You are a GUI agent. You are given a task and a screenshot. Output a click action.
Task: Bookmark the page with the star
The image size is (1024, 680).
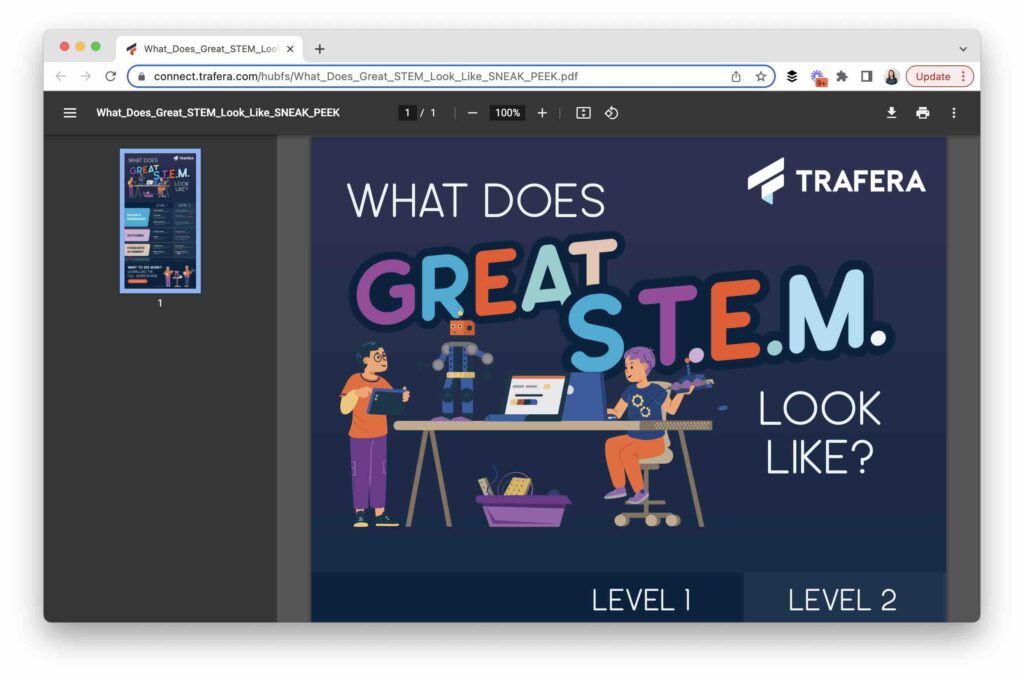(762, 76)
